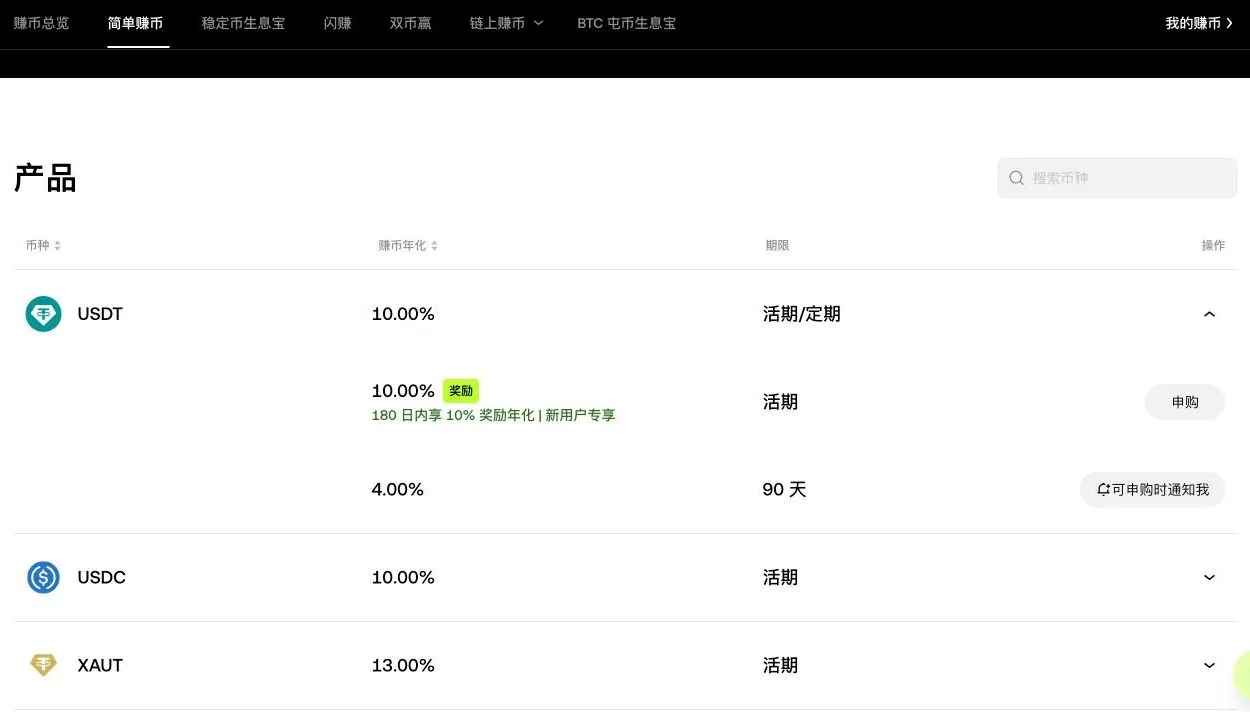
Task: Open the 赚币总览 tab
Action: (41, 23)
